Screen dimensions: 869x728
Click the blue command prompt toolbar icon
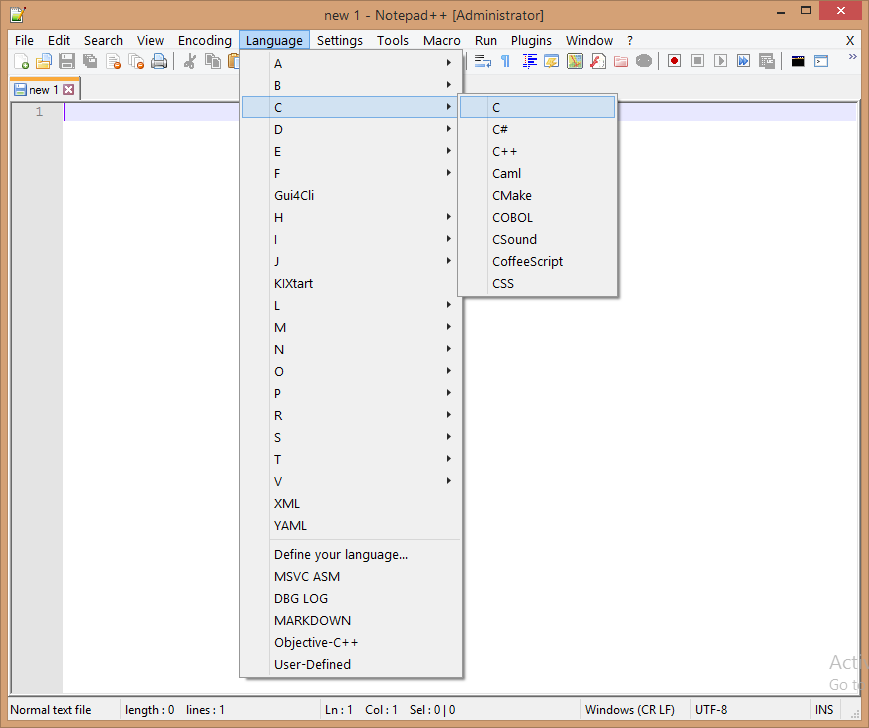click(821, 61)
